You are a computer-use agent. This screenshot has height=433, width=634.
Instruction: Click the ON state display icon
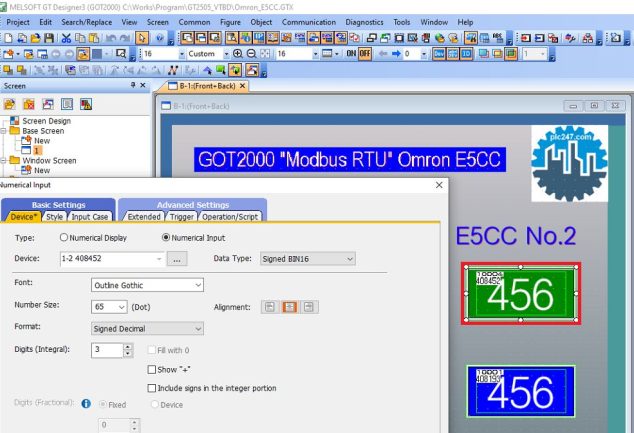pos(351,53)
